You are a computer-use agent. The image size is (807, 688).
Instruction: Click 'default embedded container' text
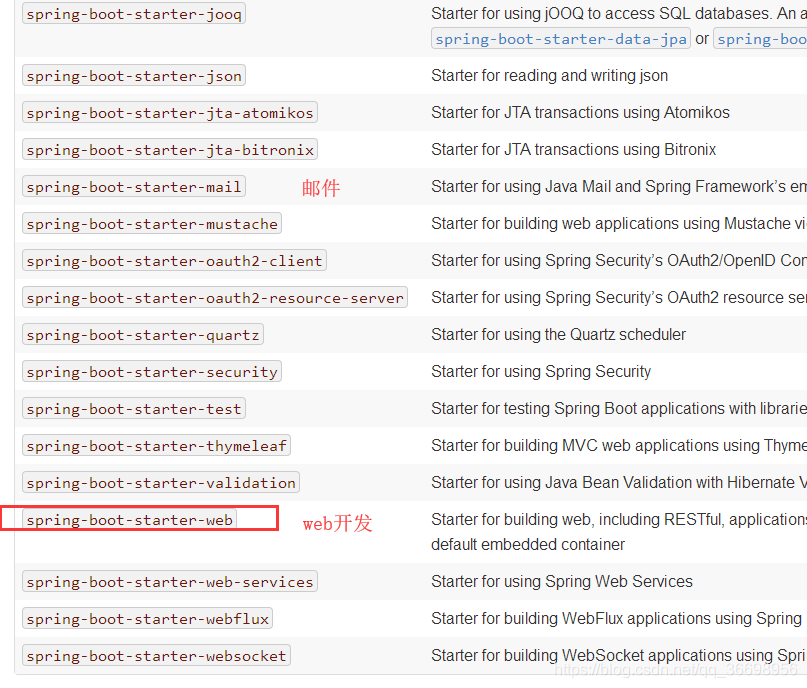tap(528, 545)
